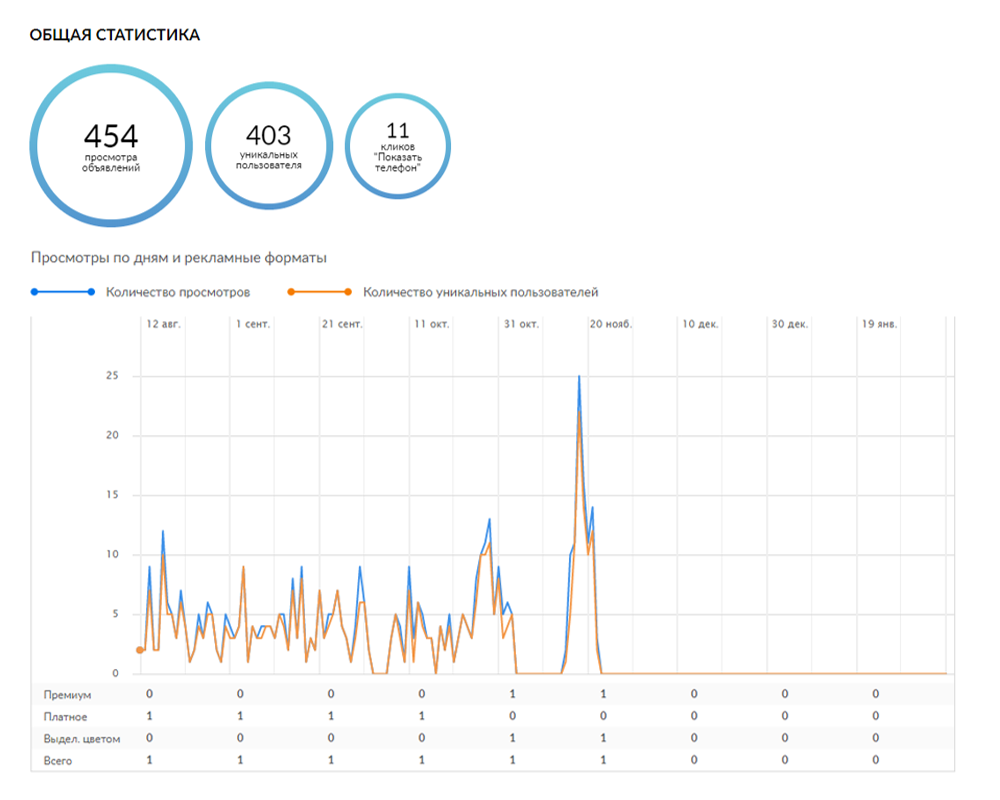Image resolution: width=1000 pixels, height=800 pixels.
Task: Click the '20 нояб.' date axis label
Action: [610, 324]
